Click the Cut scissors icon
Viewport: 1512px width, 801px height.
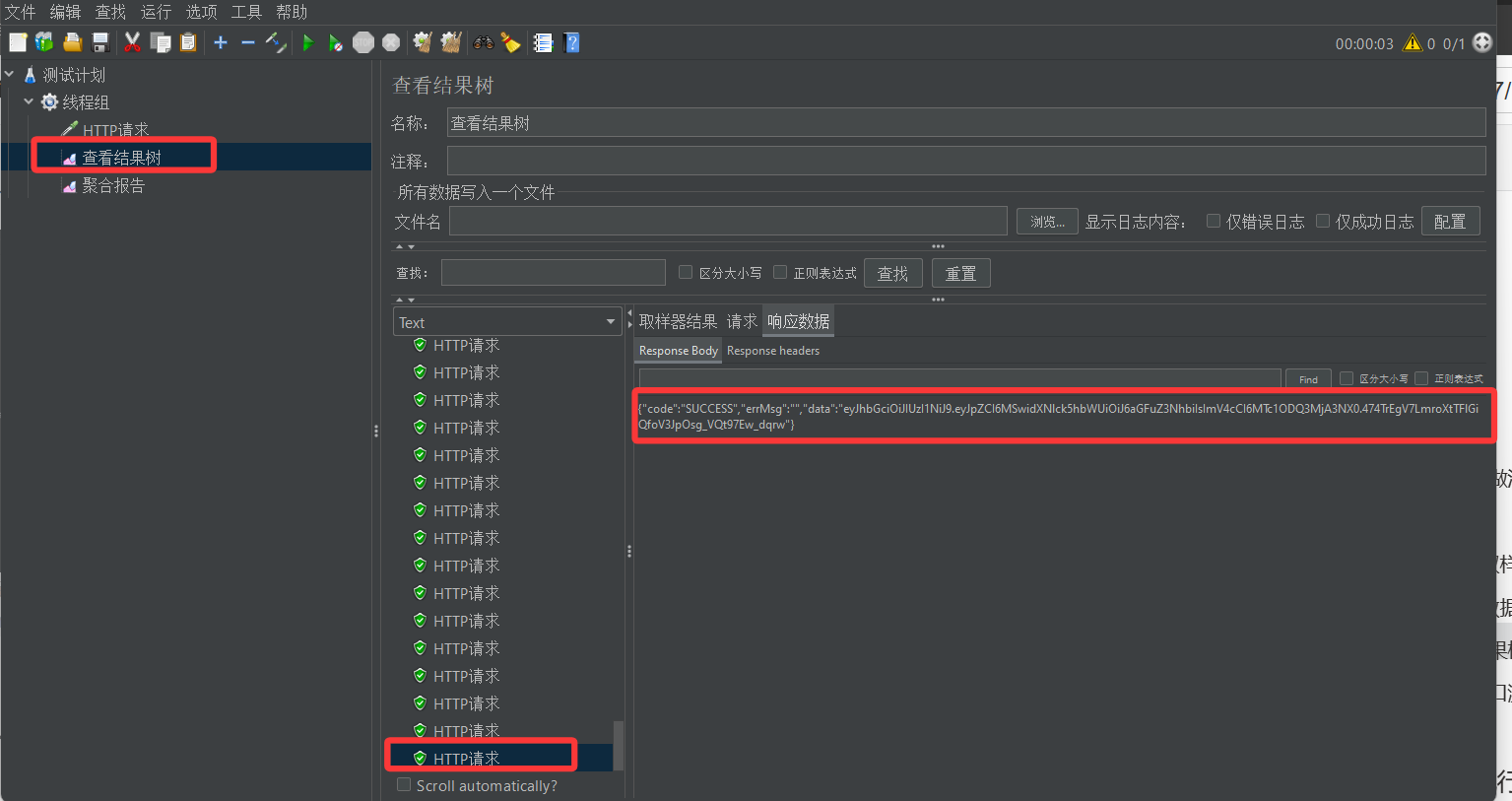132,42
